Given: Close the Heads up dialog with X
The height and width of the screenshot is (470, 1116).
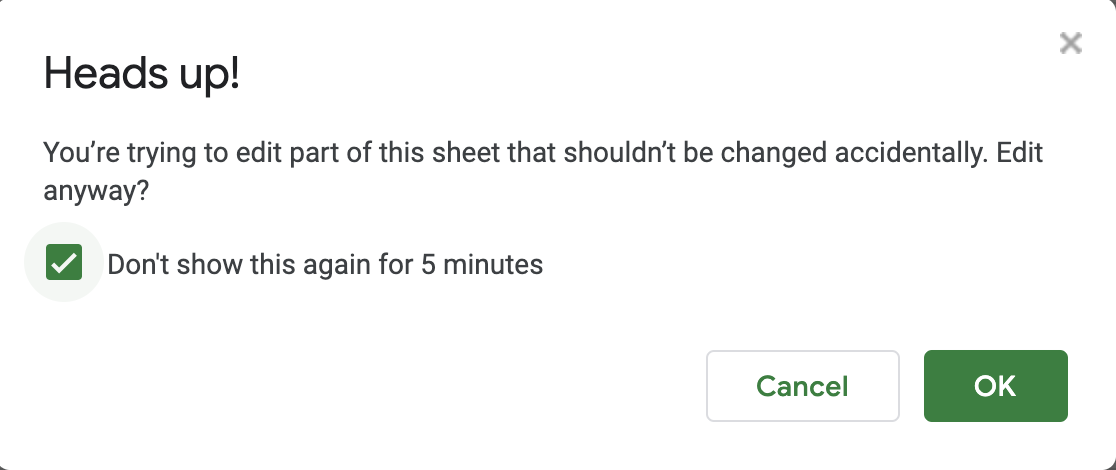Looking at the screenshot, I should 1070,43.
